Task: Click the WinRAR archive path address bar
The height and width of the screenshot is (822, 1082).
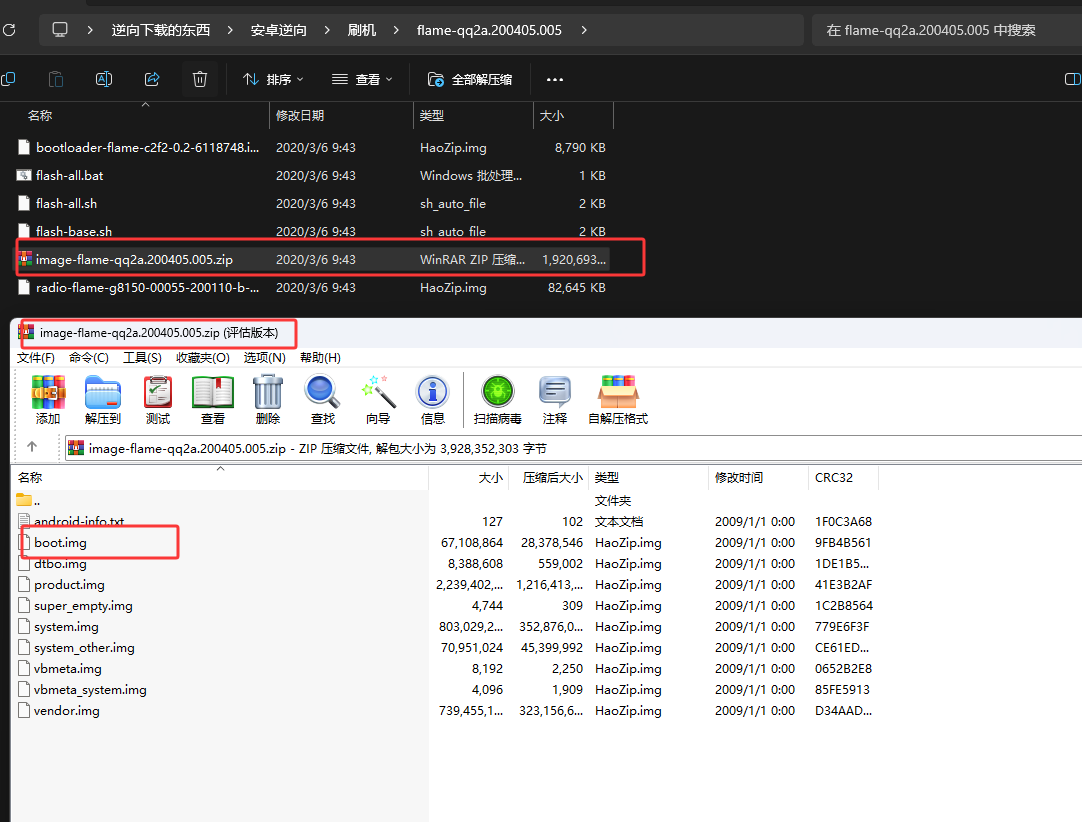Action: click(573, 448)
